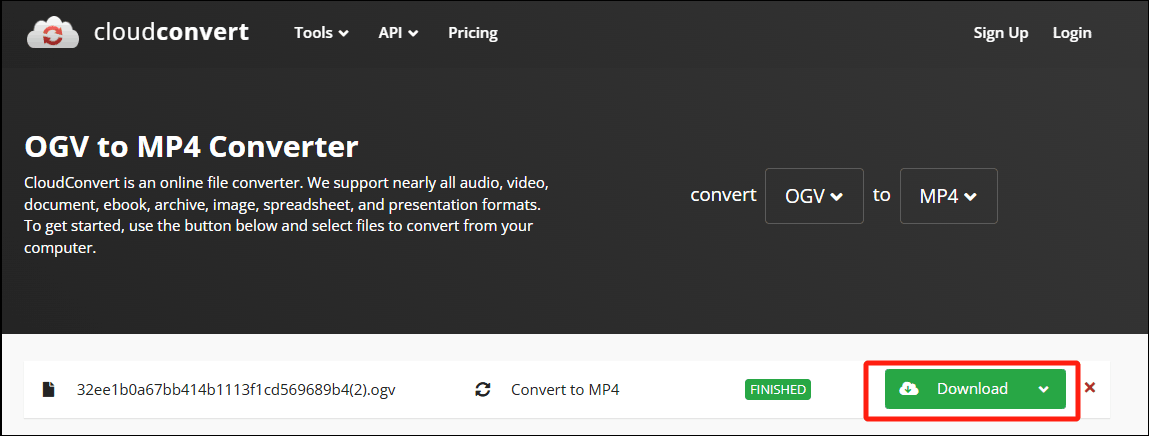Click the file document icon beside the filename

(48, 389)
